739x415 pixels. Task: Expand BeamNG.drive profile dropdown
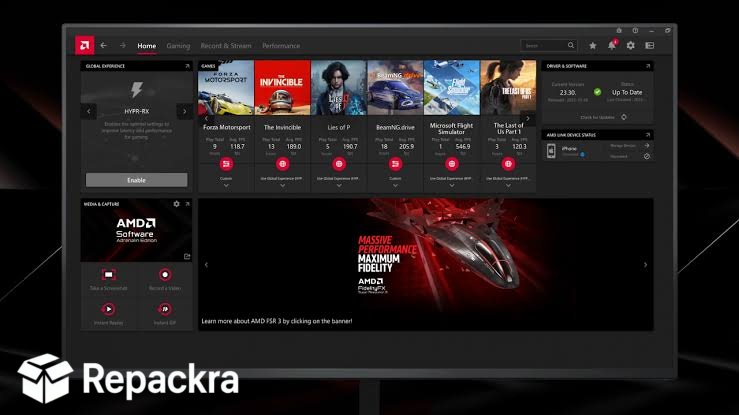click(395, 186)
